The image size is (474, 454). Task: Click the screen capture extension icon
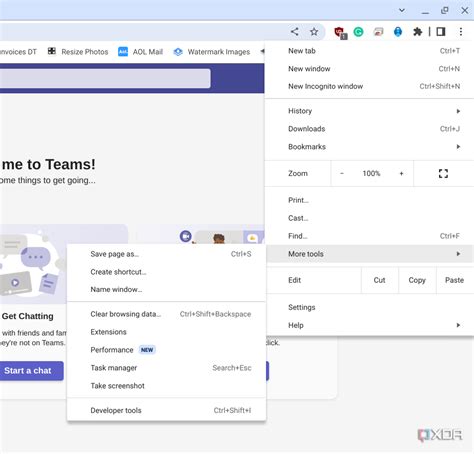(x=378, y=32)
